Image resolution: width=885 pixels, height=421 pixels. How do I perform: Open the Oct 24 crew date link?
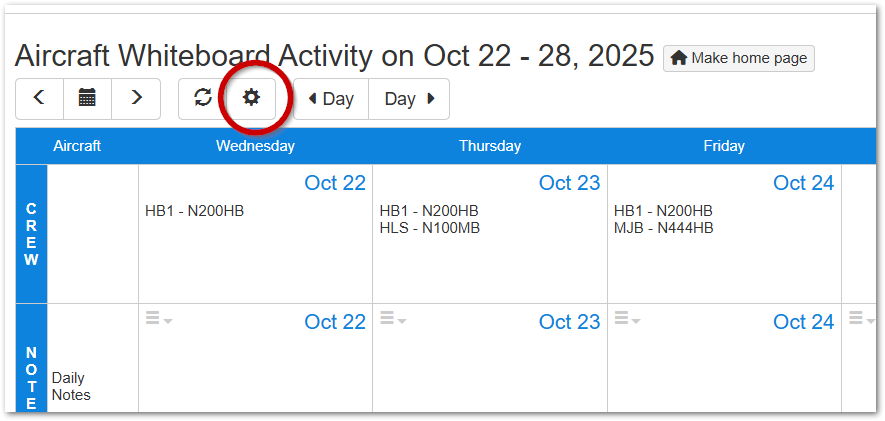pyautogui.click(x=803, y=183)
